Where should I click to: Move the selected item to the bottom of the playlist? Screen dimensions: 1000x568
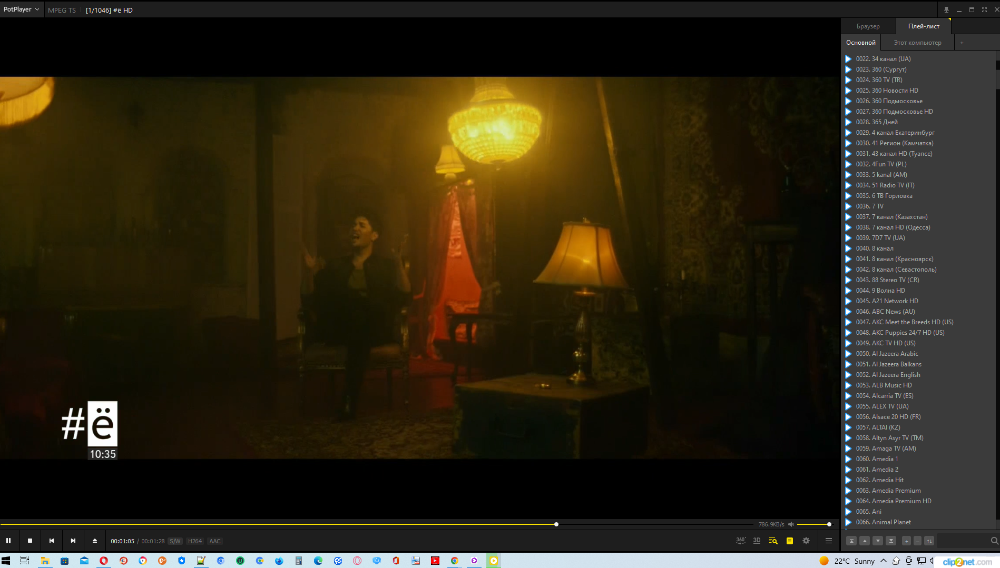point(891,541)
